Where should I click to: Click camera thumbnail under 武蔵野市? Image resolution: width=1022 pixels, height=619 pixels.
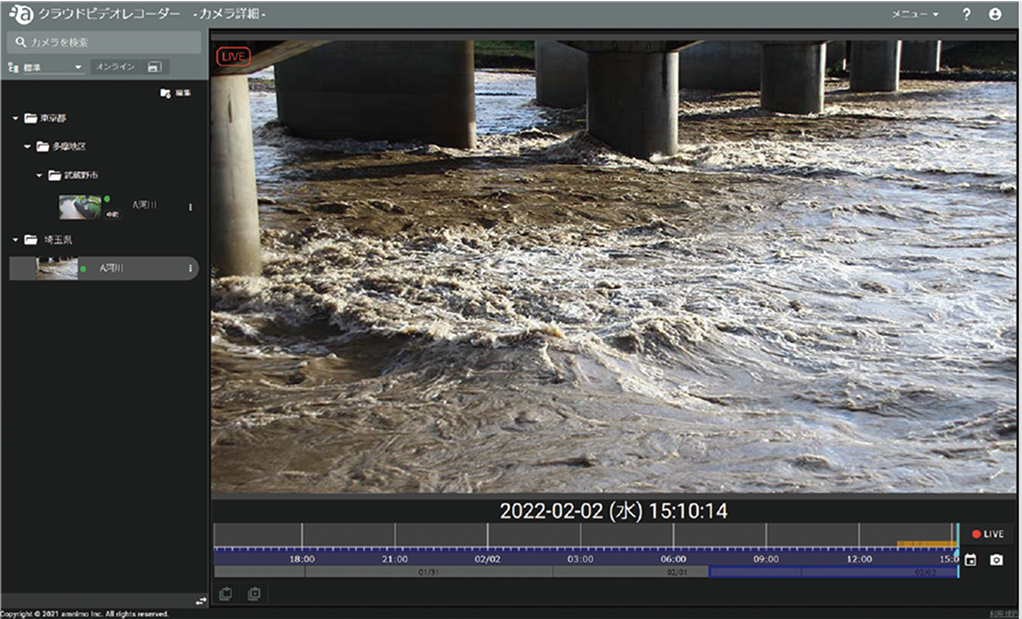pos(80,207)
